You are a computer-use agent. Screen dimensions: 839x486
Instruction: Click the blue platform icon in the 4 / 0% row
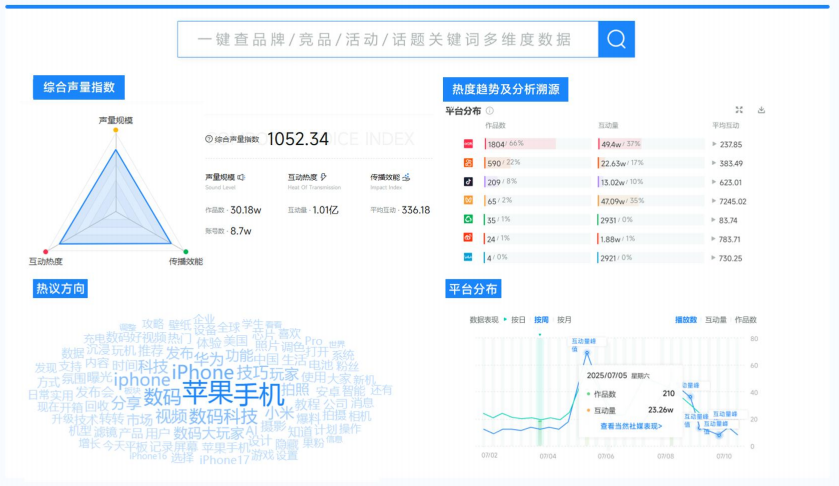[468, 257]
